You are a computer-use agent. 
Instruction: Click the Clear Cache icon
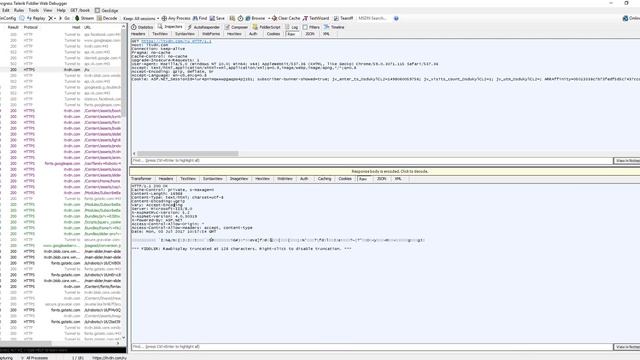[275, 18]
